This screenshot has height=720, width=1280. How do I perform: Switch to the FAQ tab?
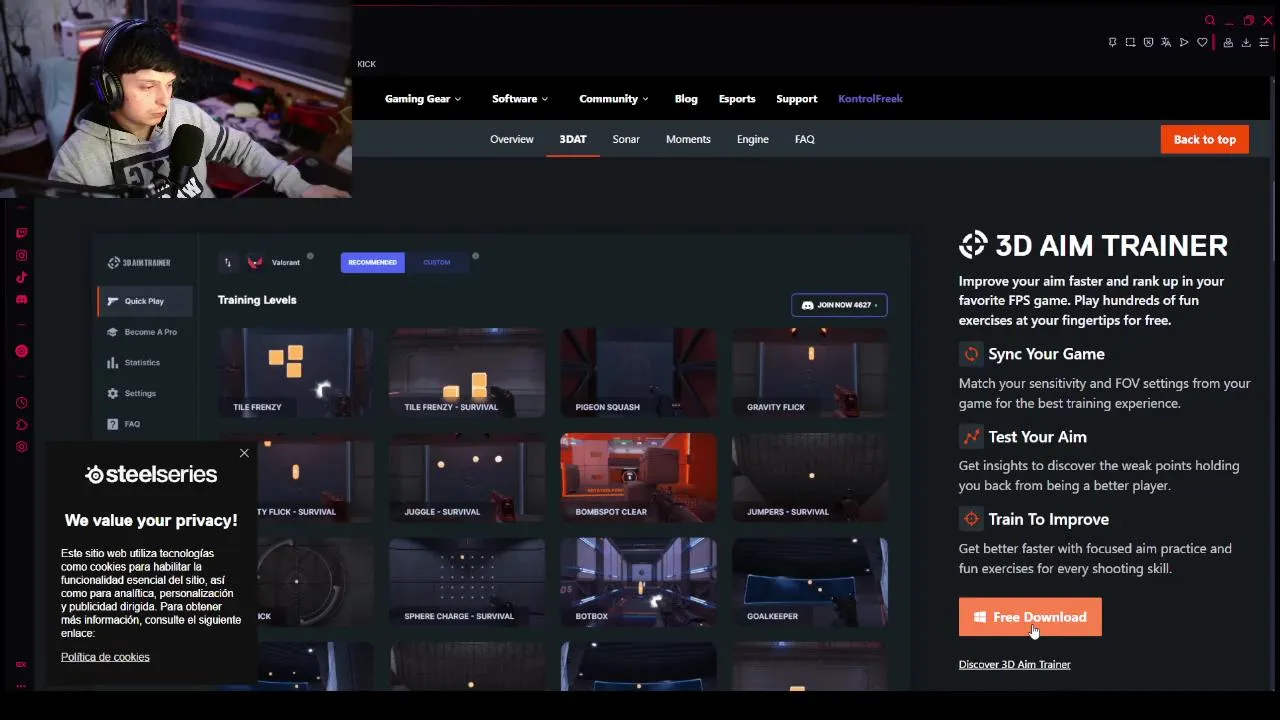(x=805, y=139)
